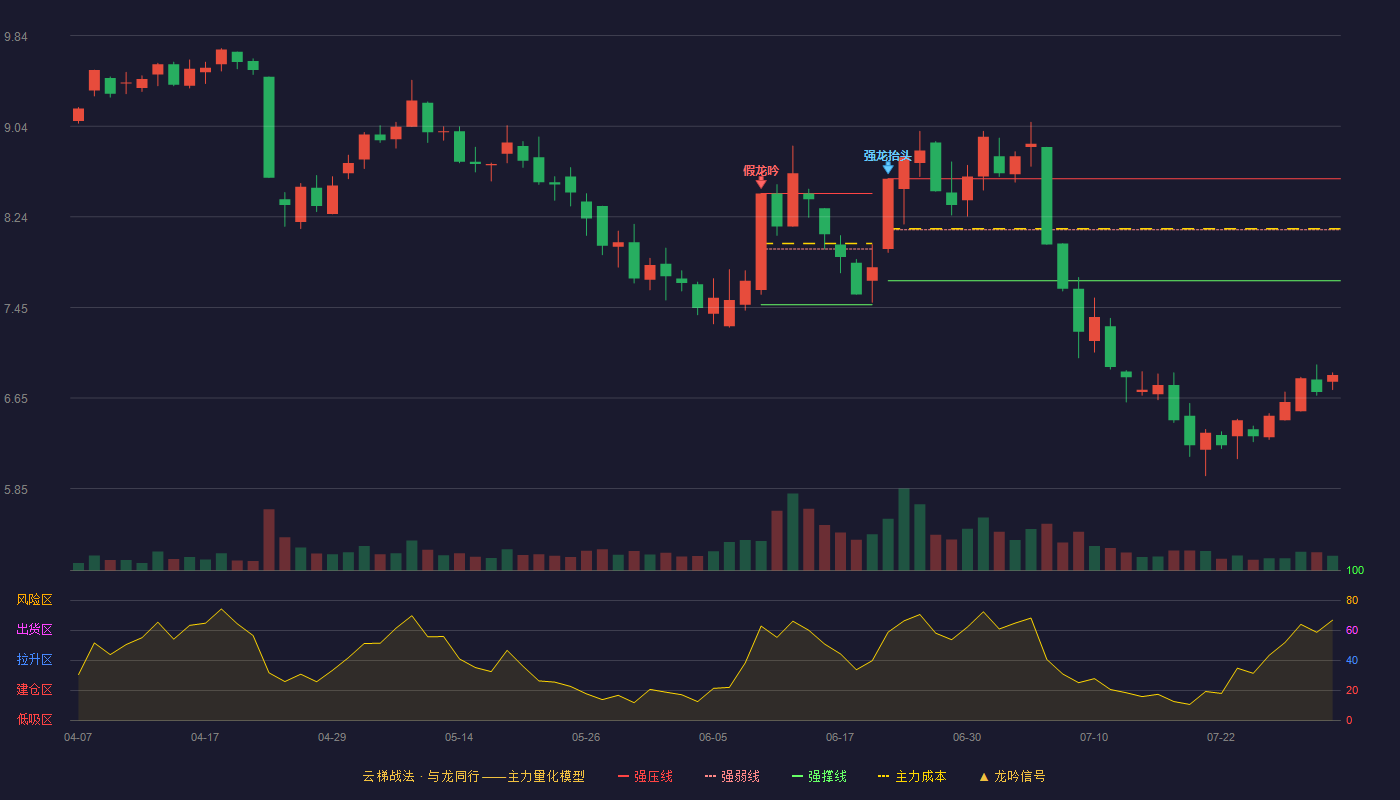The height and width of the screenshot is (800, 1400).
Task: Toggle the 强撑线 legend entry
Action: pyautogui.click(x=819, y=776)
